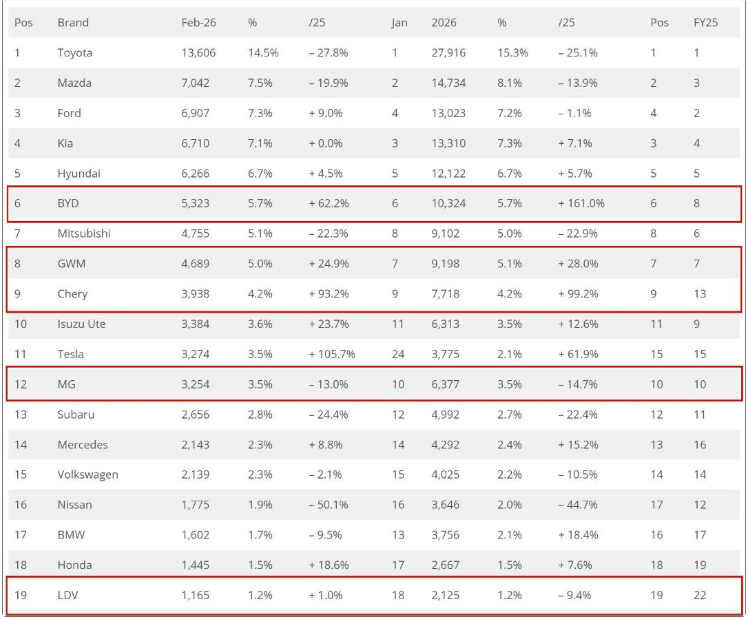This screenshot has height=619, width=749.
Task: Click the Mitsubishi brand name
Action: point(84,233)
